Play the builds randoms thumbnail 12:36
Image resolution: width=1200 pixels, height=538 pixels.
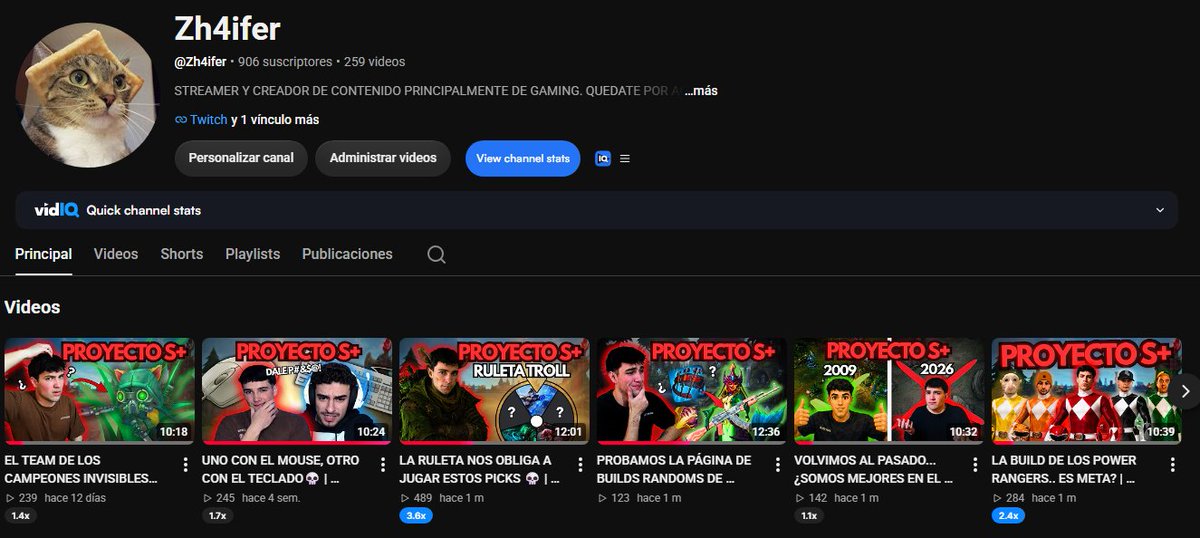tap(692, 391)
